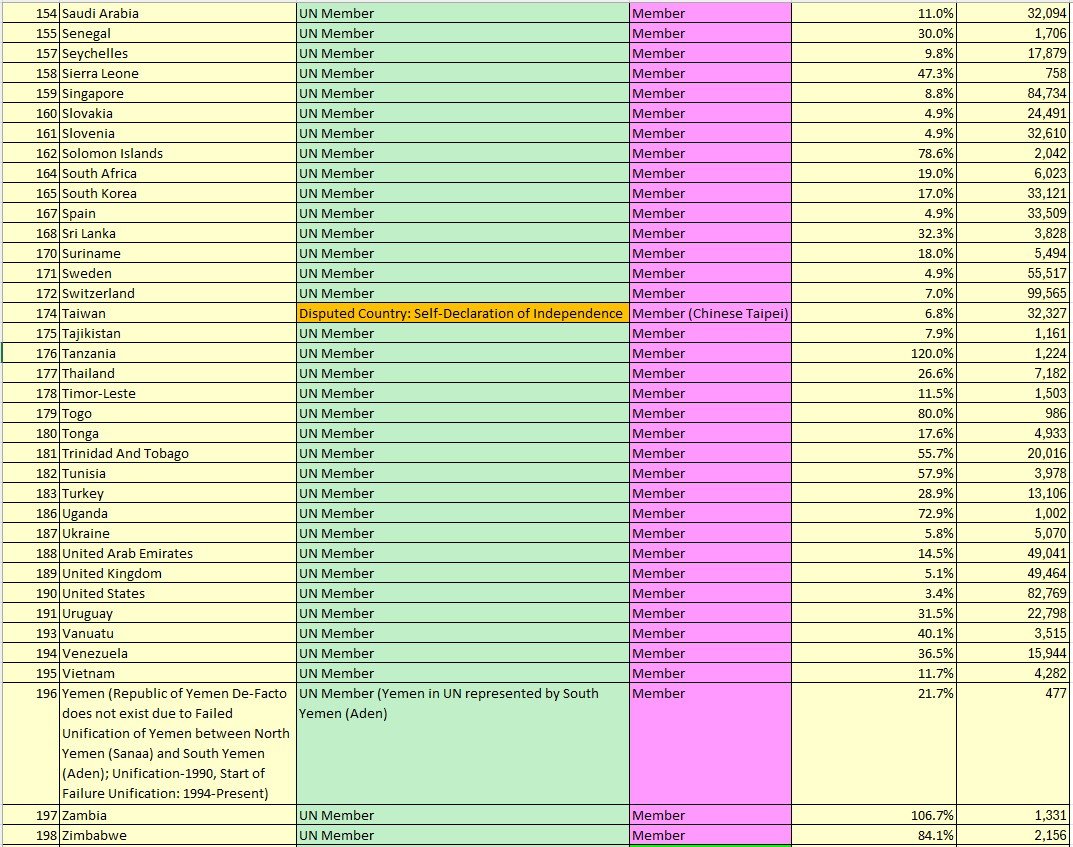Click the Slovakia country cell
The height and width of the screenshot is (847, 1073).
[x=178, y=113]
